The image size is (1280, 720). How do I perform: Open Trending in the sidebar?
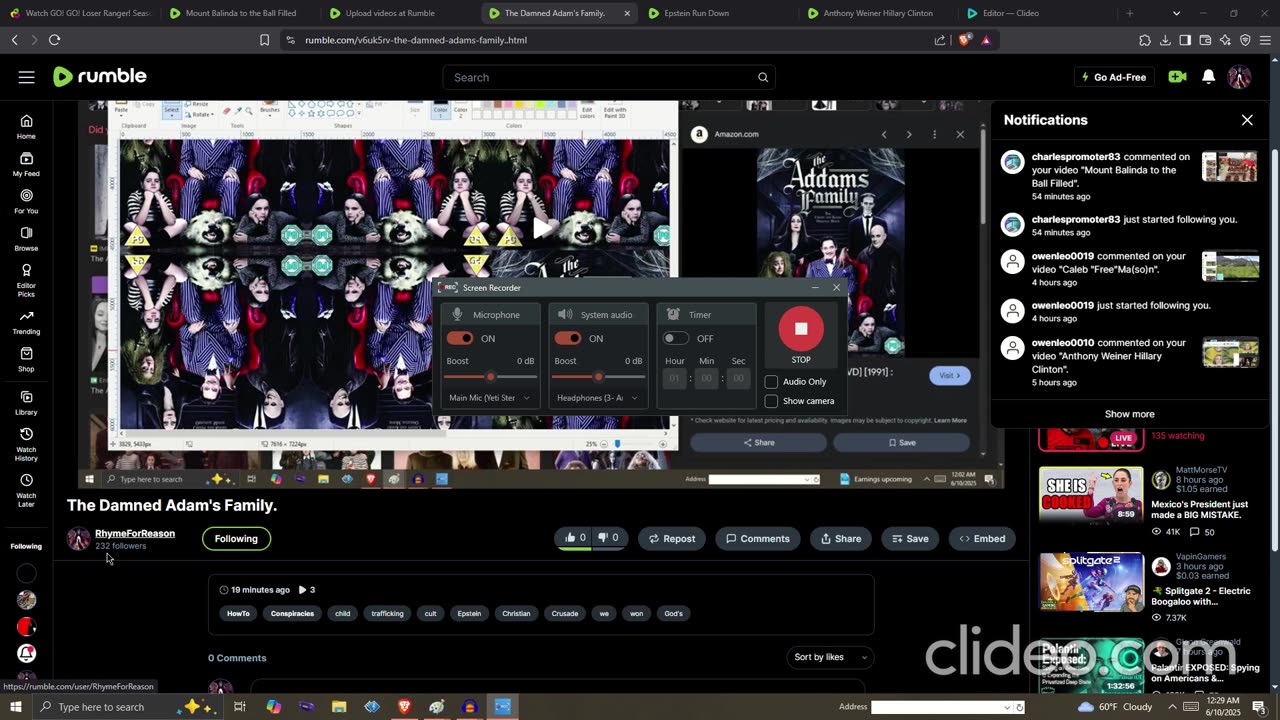tap(26, 321)
